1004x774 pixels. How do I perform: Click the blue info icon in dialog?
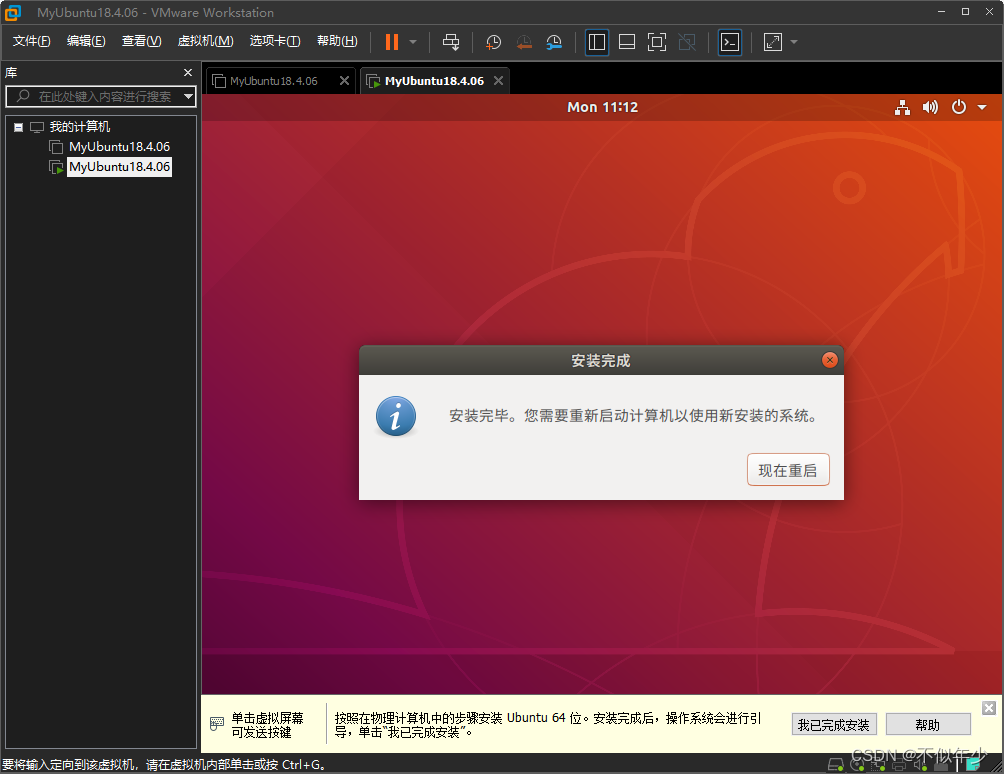point(396,416)
